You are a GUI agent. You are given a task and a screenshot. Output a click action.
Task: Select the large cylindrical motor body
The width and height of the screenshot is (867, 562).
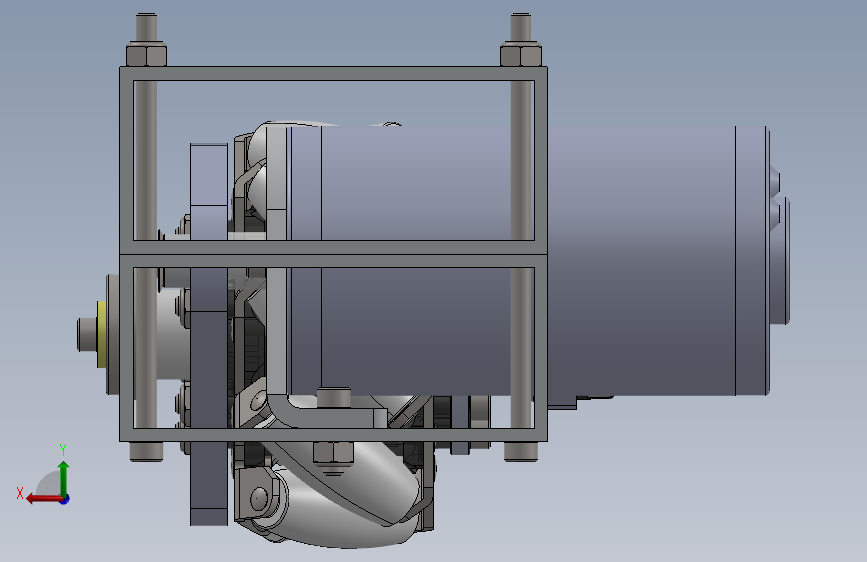(x=528, y=260)
